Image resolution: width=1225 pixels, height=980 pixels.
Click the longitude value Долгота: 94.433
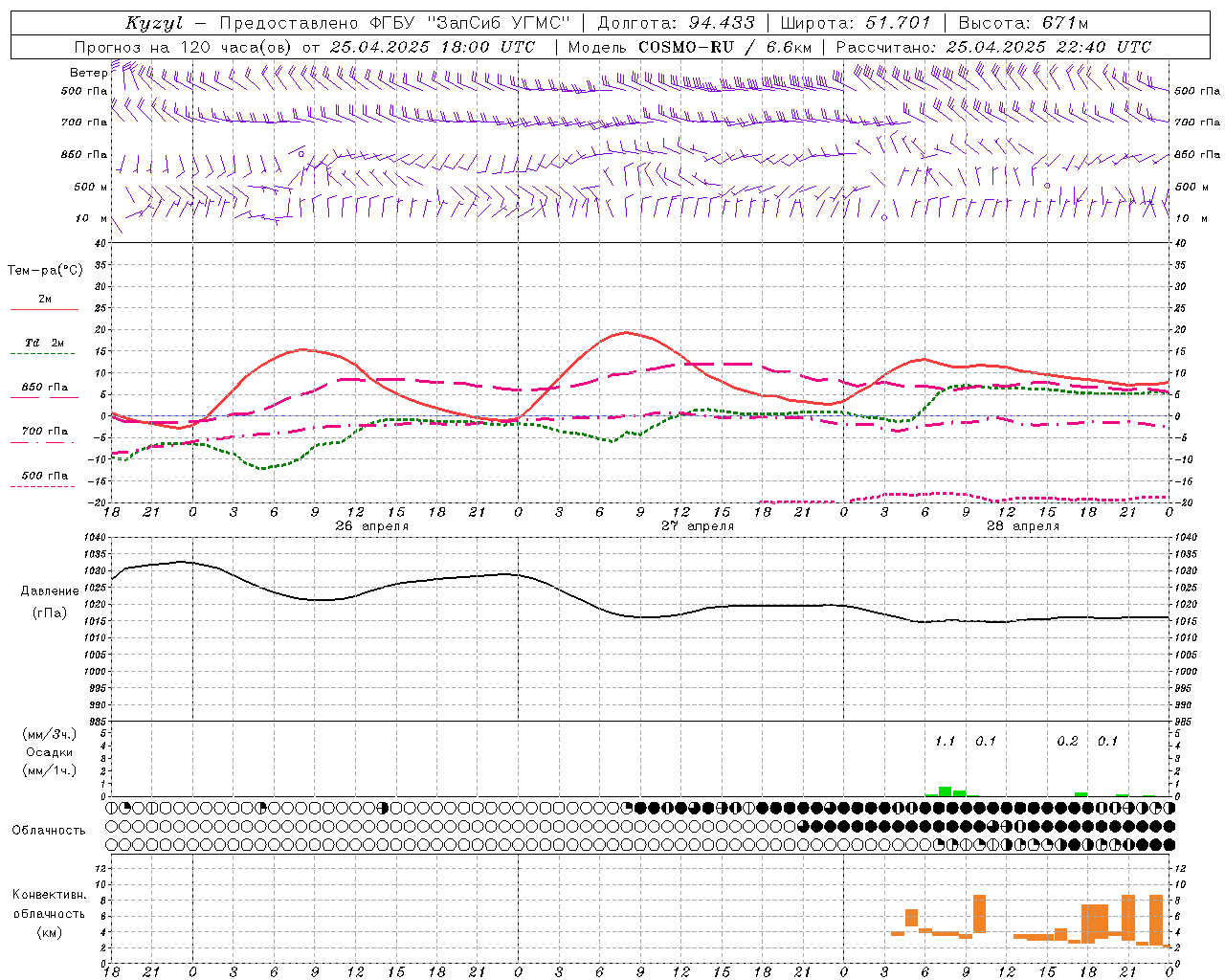pyautogui.click(x=677, y=23)
